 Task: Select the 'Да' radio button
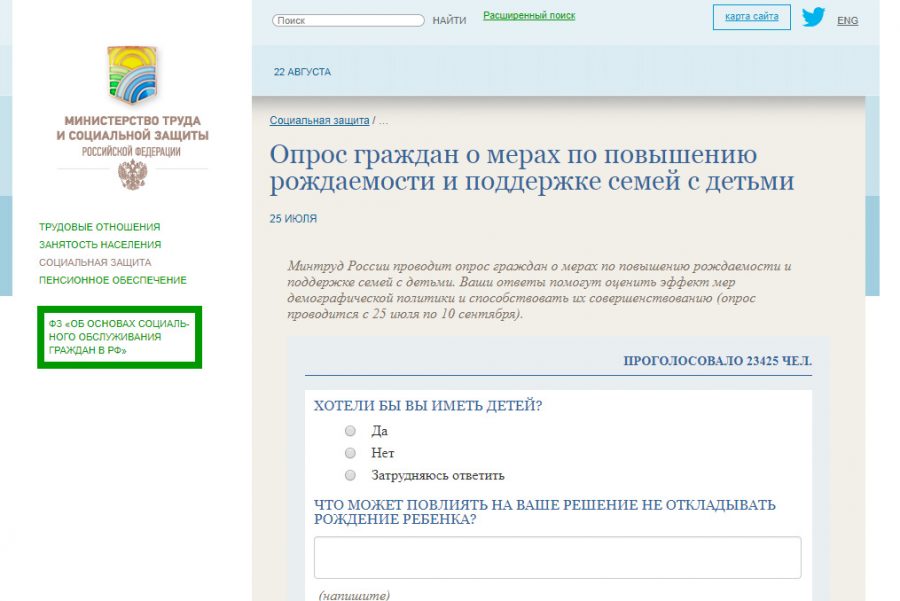click(350, 431)
